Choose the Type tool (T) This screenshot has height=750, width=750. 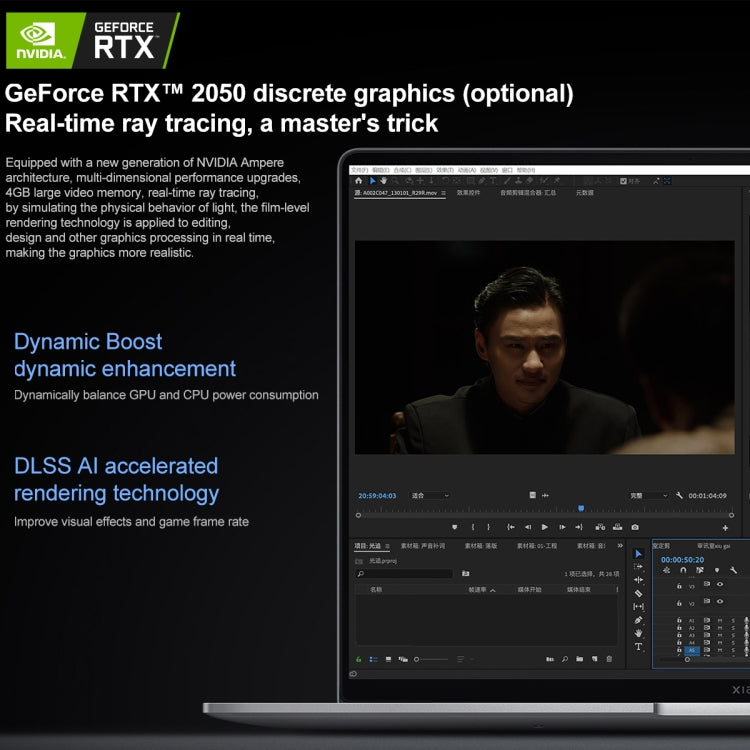pyautogui.click(x=639, y=647)
